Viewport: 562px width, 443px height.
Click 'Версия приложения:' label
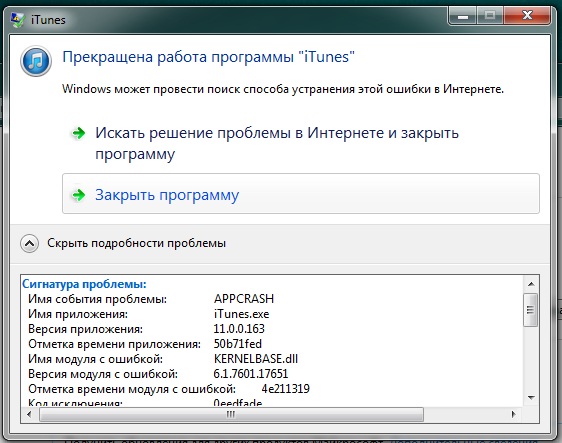pos(85,329)
